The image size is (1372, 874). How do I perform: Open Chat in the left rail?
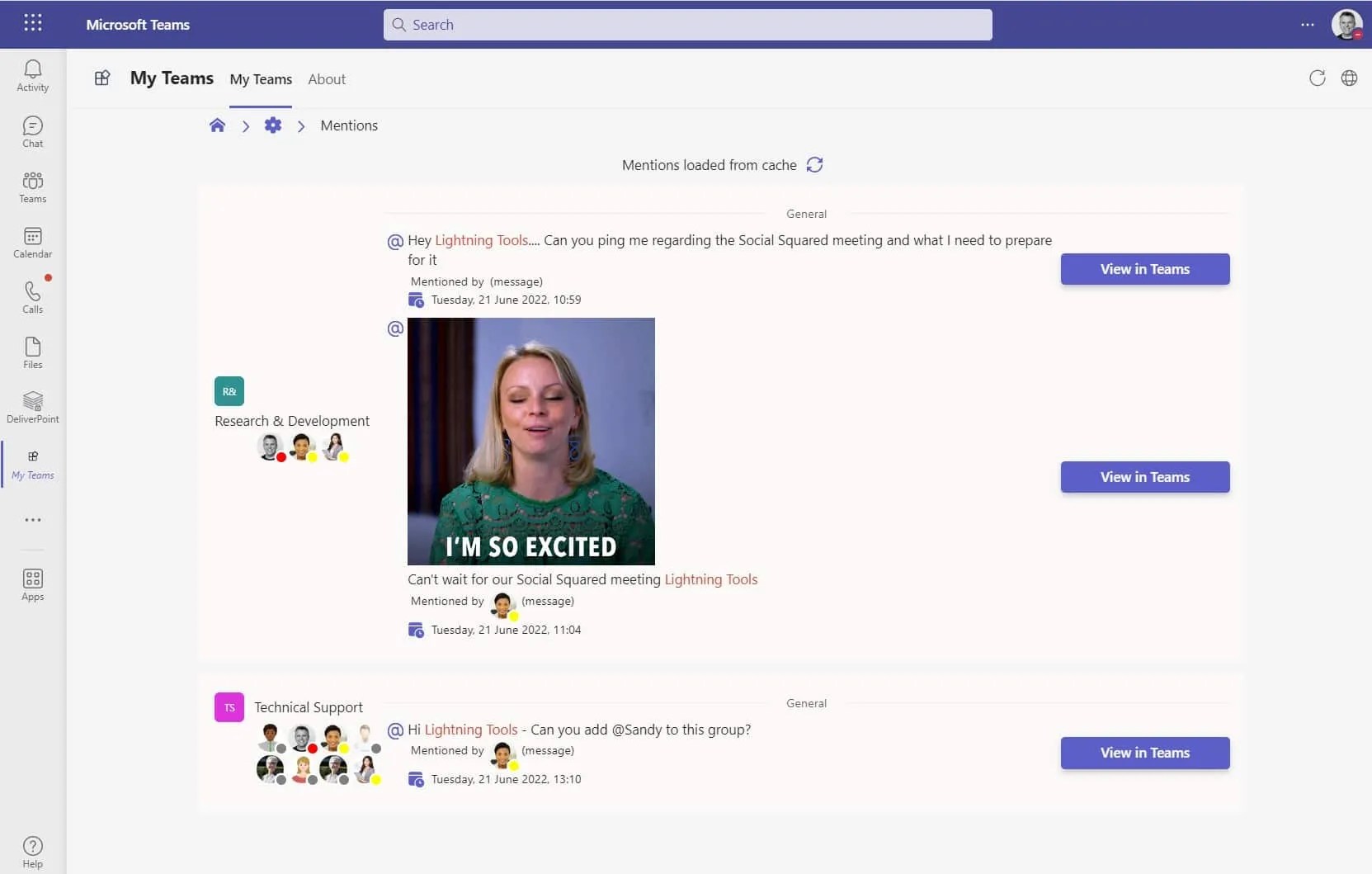click(x=33, y=132)
